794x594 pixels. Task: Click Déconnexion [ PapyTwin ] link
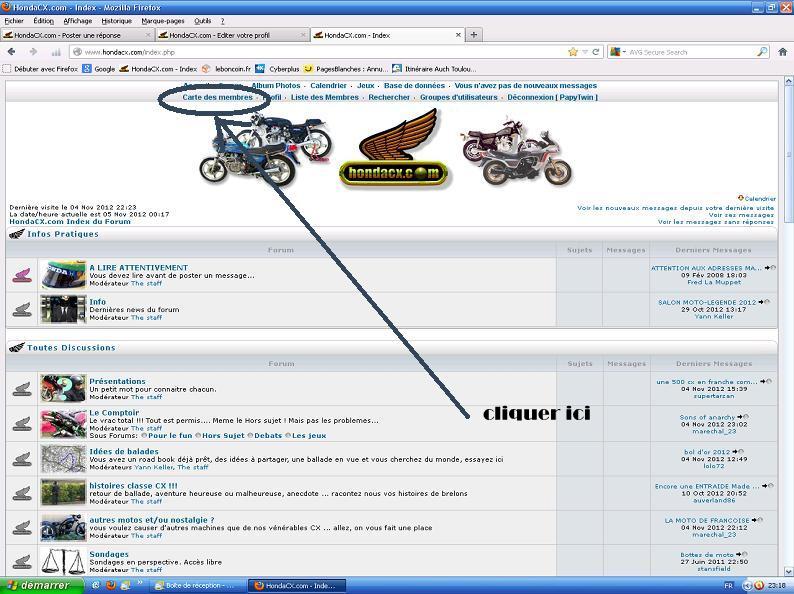click(552, 97)
